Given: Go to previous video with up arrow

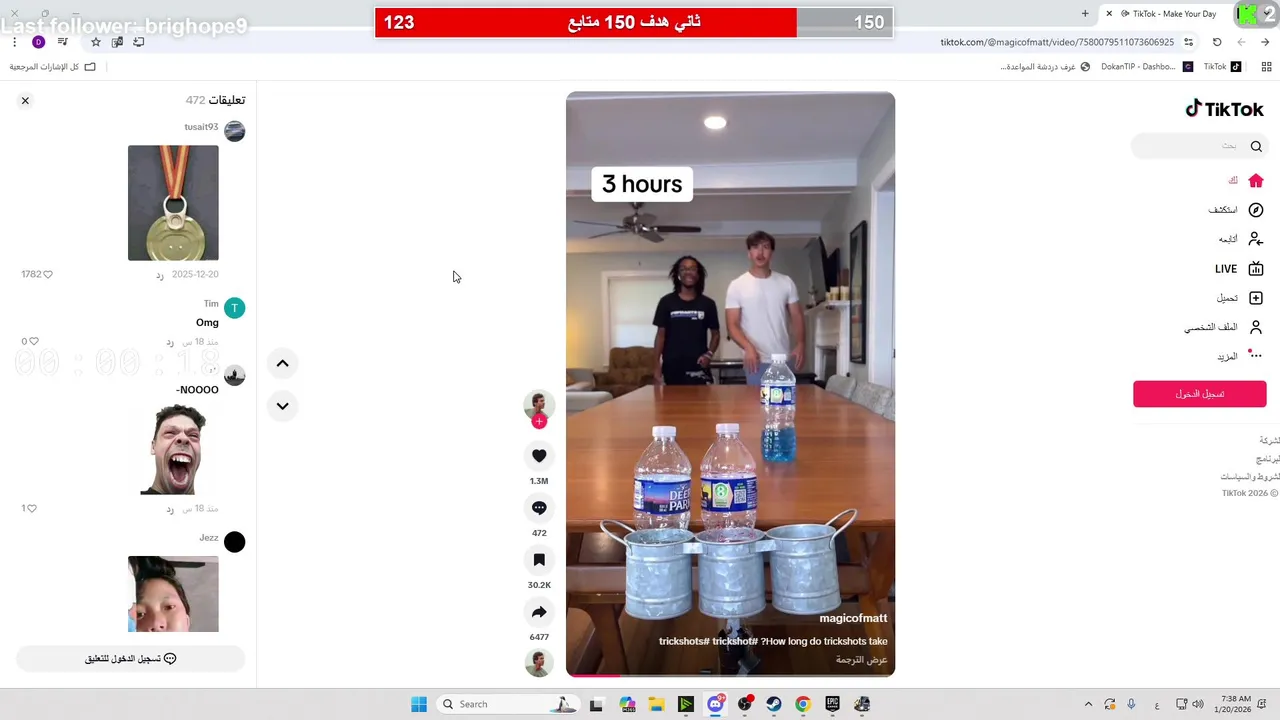Looking at the screenshot, I should coord(282,364).
